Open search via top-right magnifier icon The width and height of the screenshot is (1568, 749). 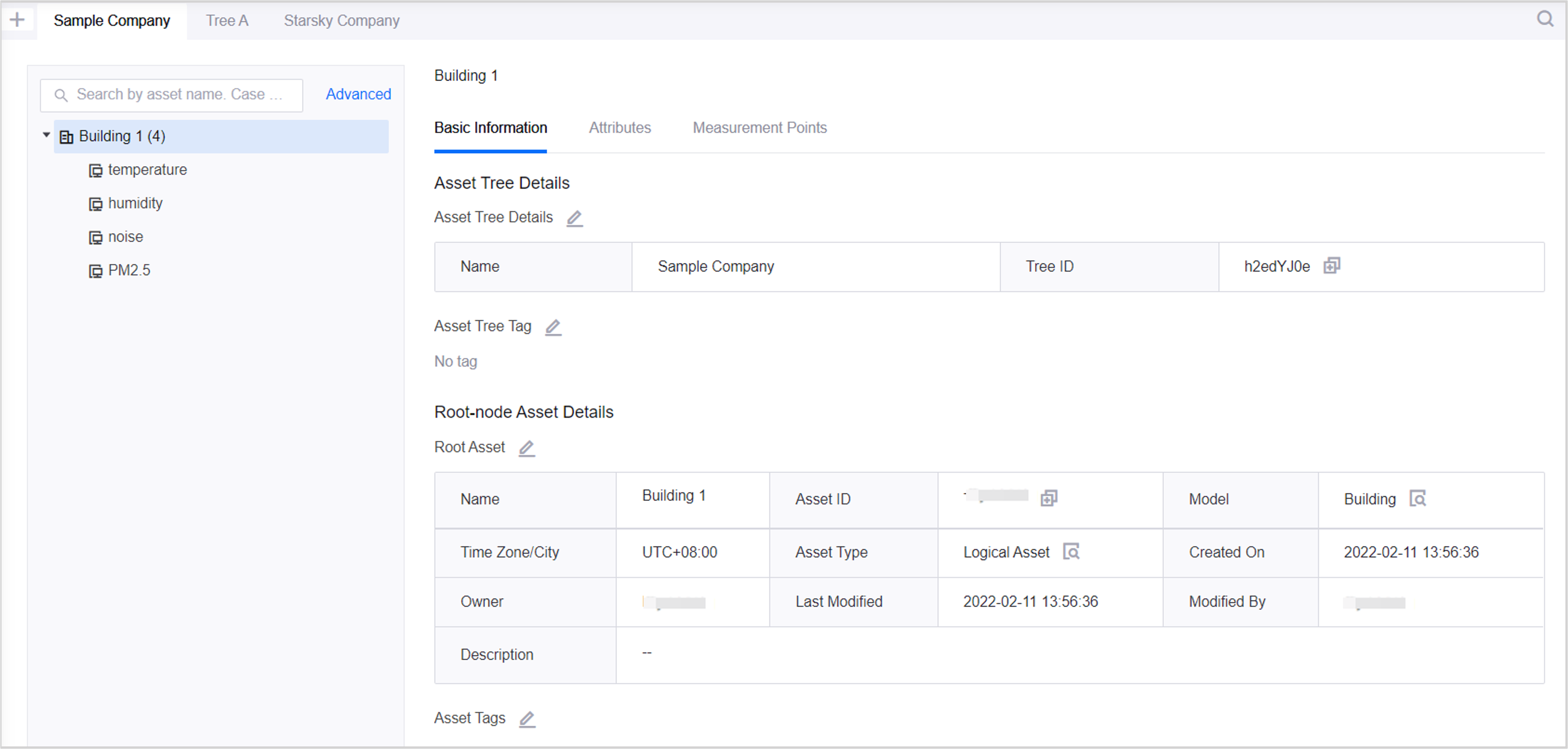(1545, 19)
